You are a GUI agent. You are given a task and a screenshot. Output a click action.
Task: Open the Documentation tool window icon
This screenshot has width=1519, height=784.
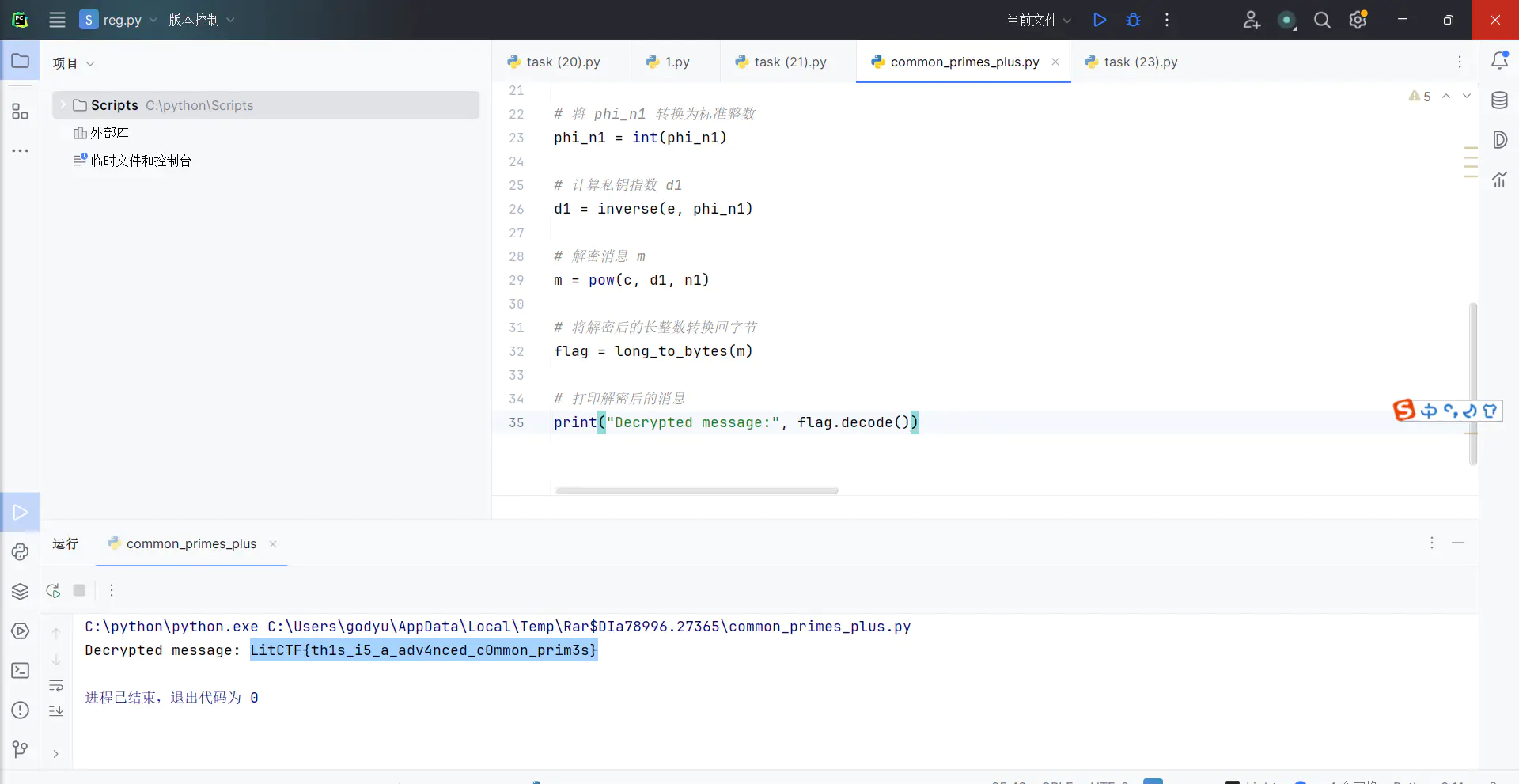(1499, 140)
